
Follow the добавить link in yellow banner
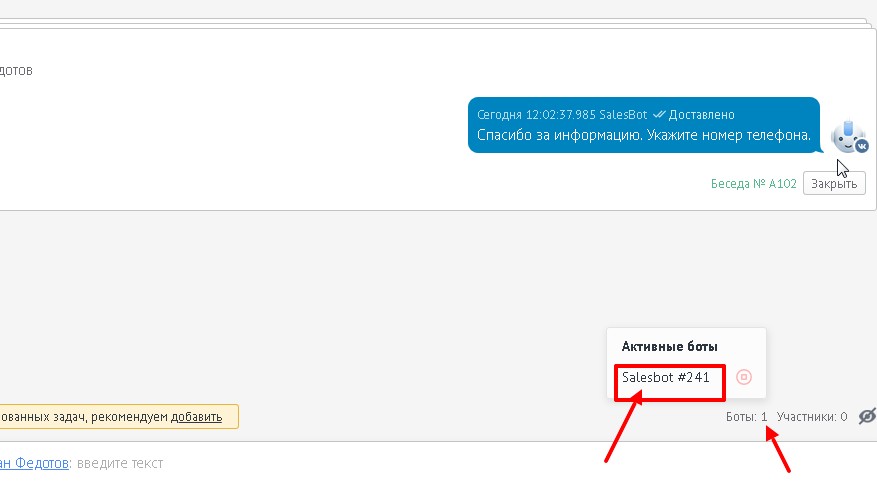click(x=196, y=417)
